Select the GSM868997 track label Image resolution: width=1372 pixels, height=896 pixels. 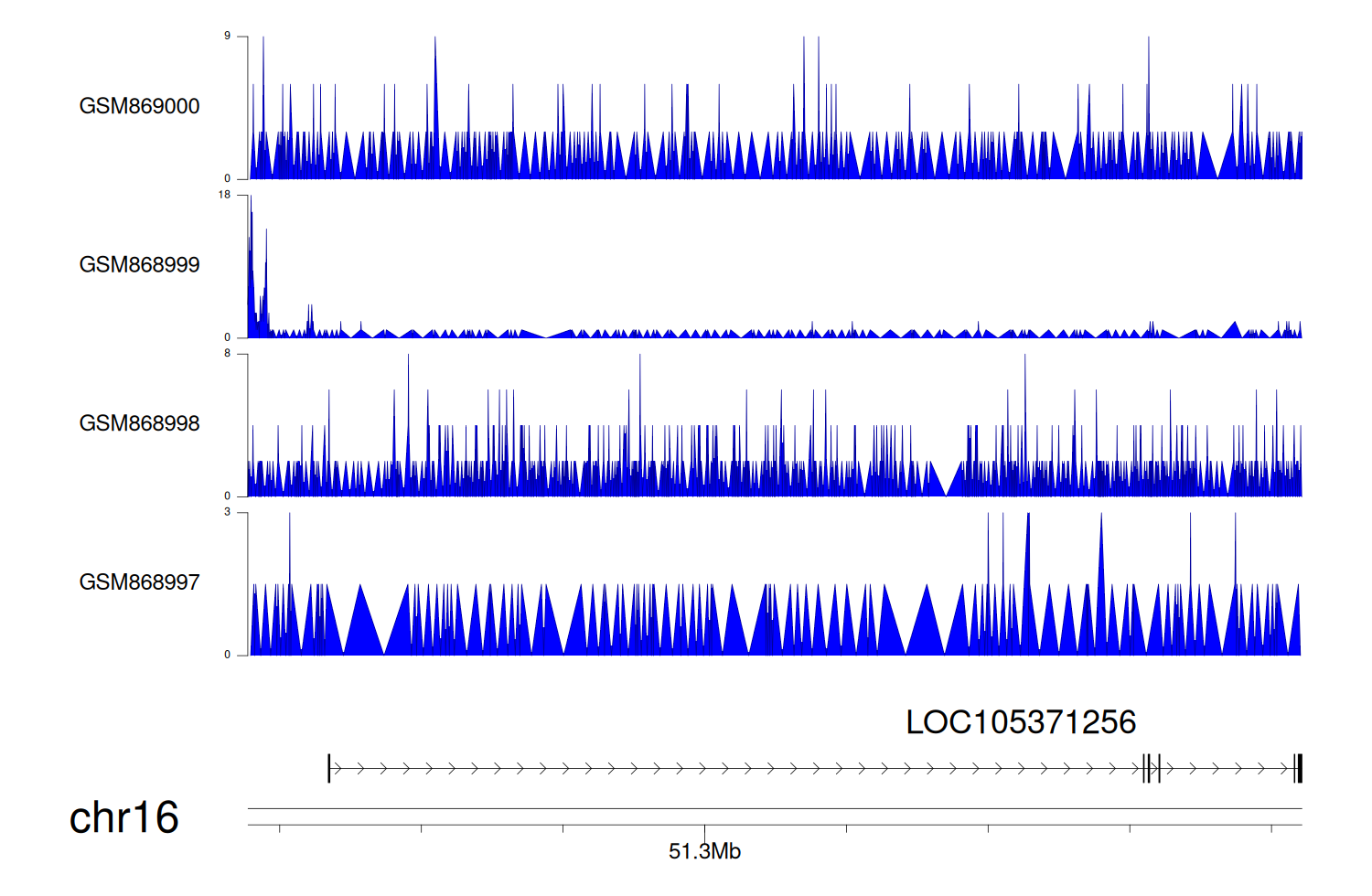[139, 582]
